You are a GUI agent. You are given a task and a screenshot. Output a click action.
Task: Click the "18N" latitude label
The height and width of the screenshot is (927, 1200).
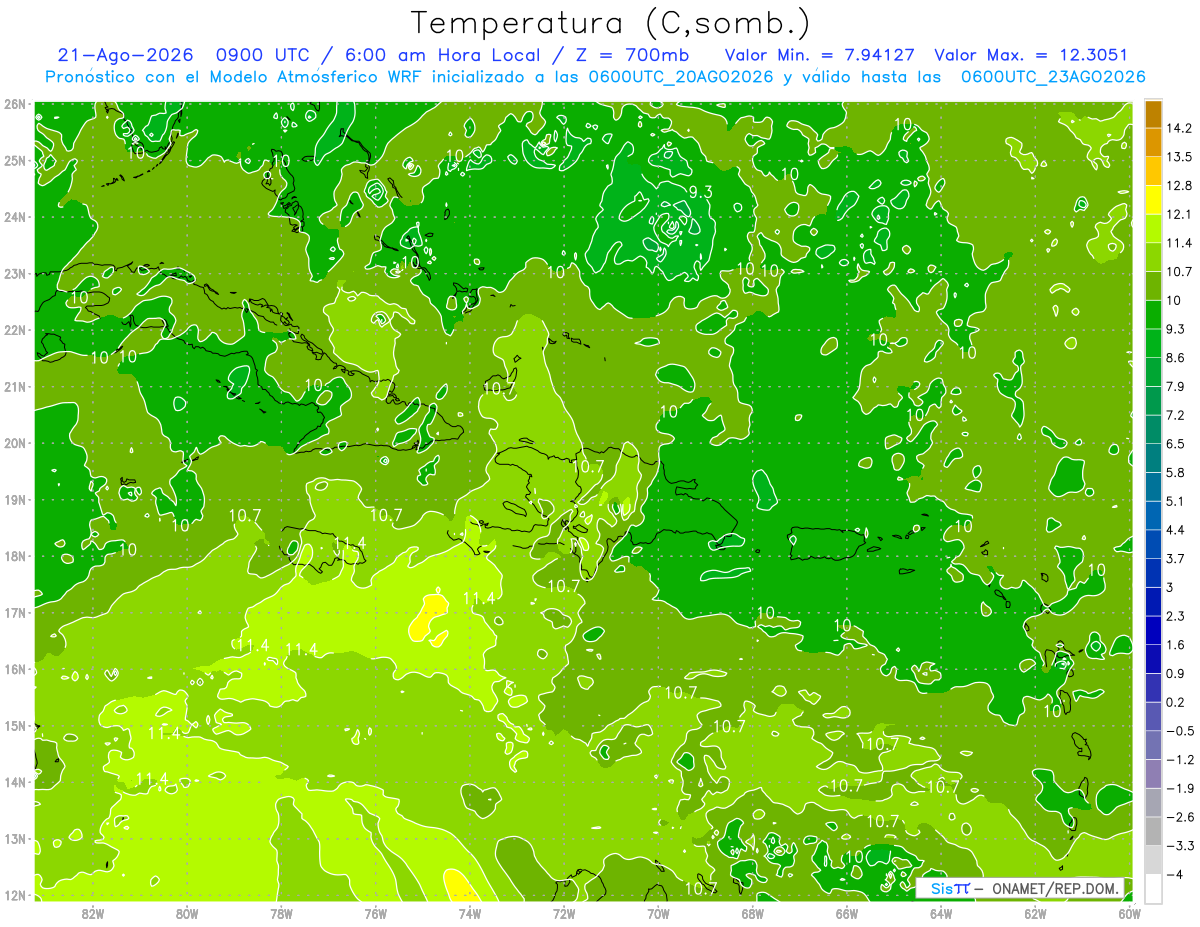pyautogui.click(x=15, y=556)
